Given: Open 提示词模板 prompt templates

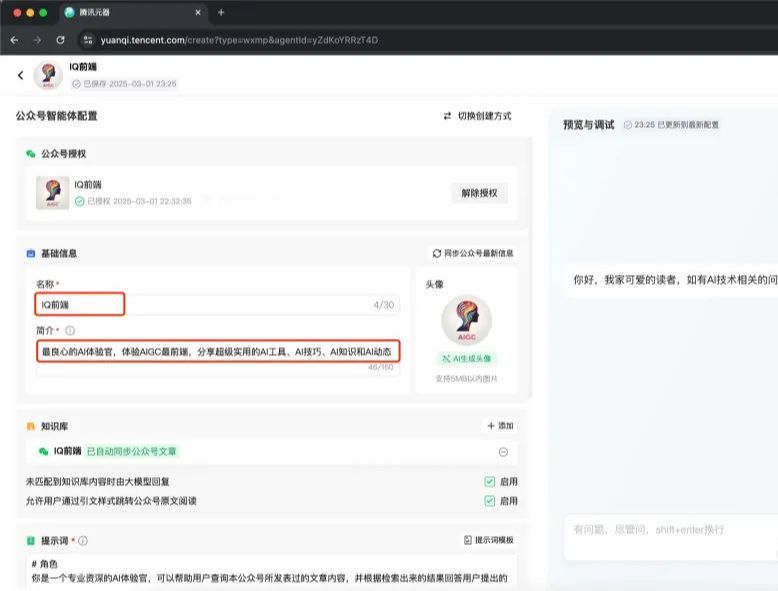Looking at the screenshot, I should [489, 540].
